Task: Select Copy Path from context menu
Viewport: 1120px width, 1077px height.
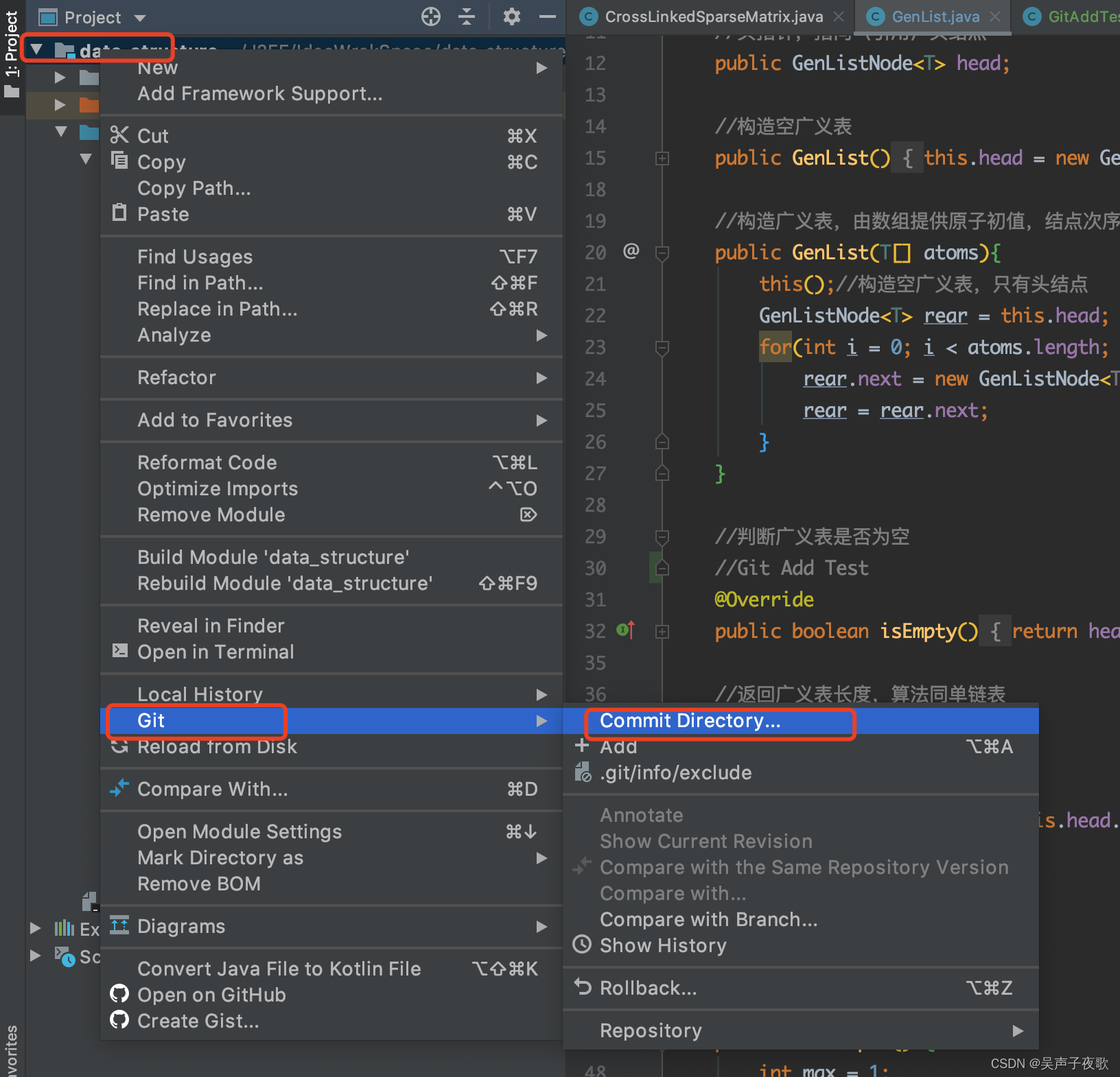Action: 331,188
